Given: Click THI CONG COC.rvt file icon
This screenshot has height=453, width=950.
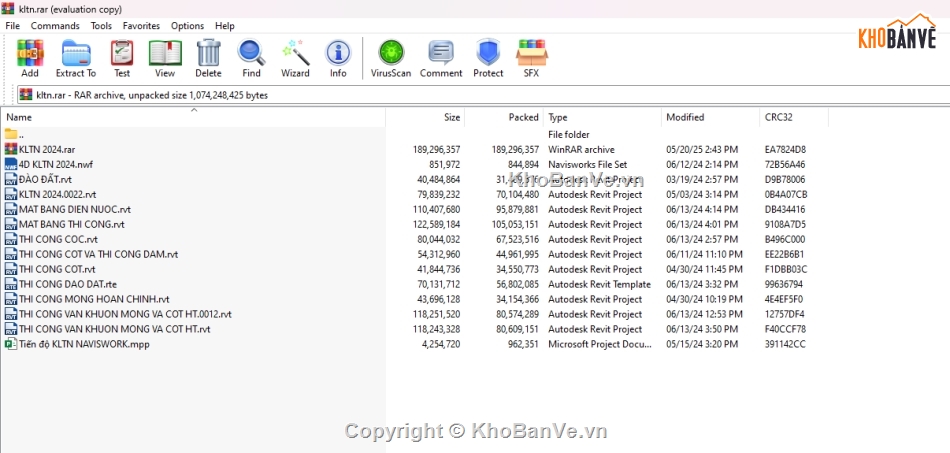Looking at the screenshot, I should coord(10,239).
